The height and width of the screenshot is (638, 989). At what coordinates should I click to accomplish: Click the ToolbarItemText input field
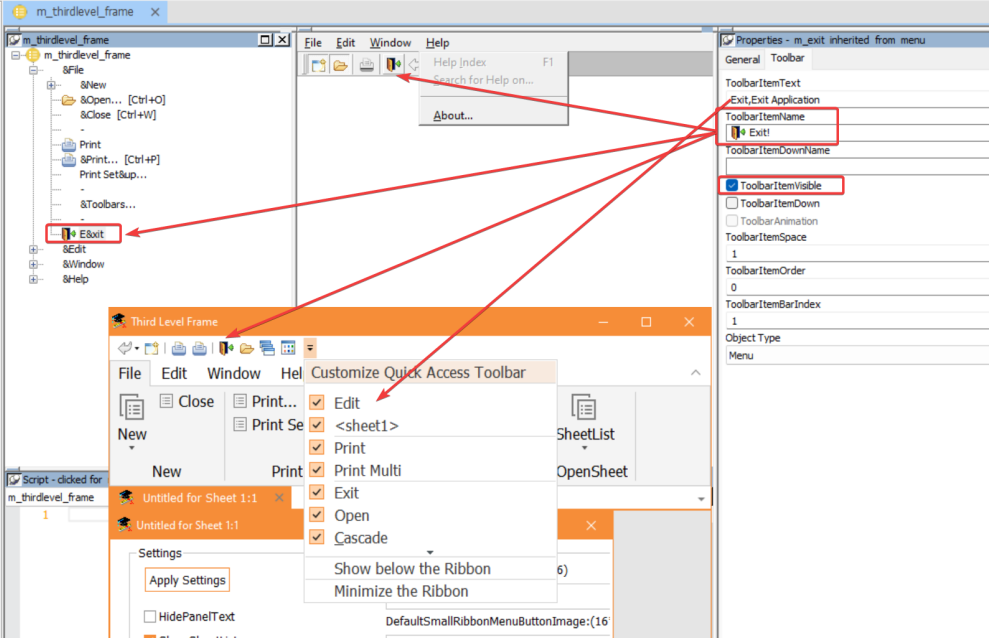pos(855,100)
